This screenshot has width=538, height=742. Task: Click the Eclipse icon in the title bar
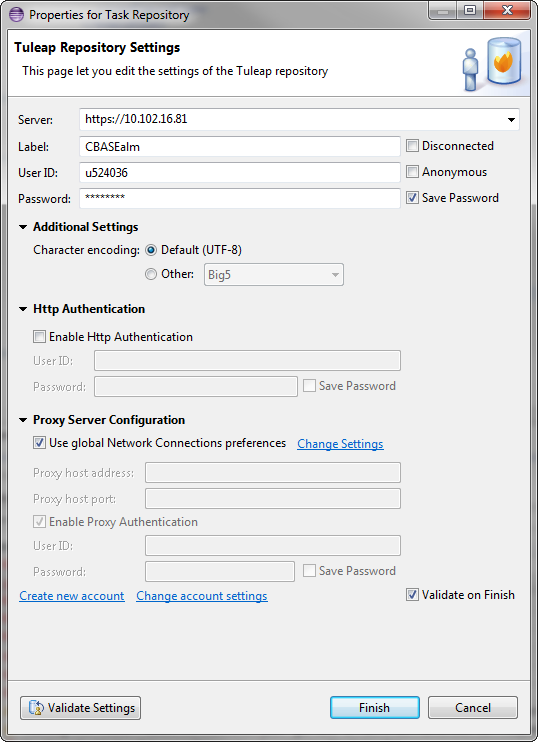pos(16,14)
